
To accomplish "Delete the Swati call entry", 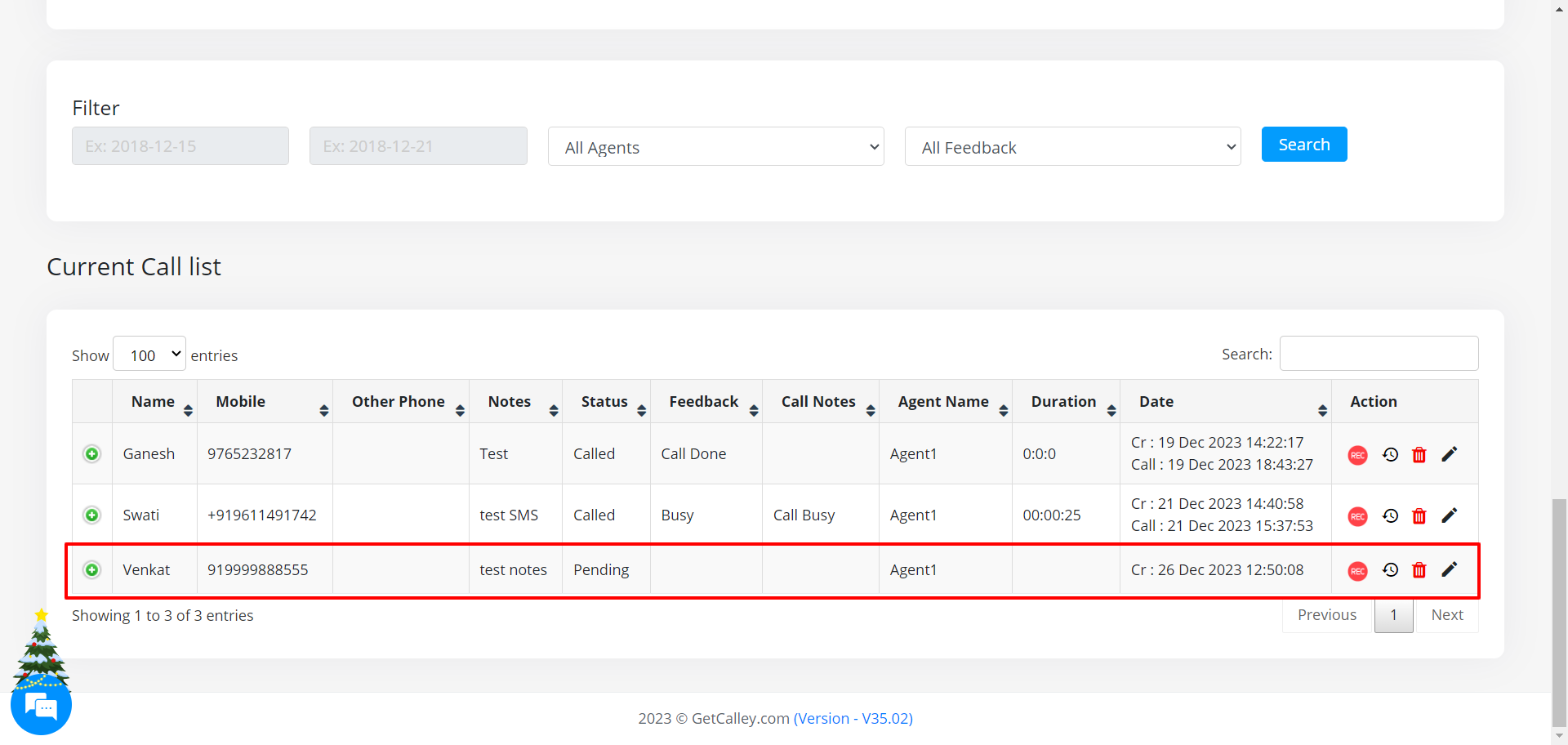I will [x=1419, y=516].
